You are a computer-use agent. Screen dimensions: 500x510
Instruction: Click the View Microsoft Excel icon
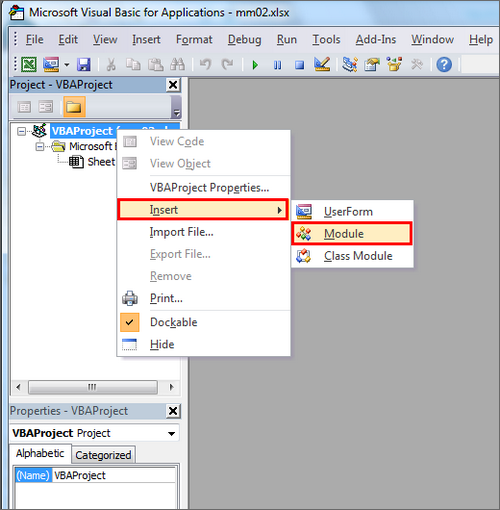(29, 64)
